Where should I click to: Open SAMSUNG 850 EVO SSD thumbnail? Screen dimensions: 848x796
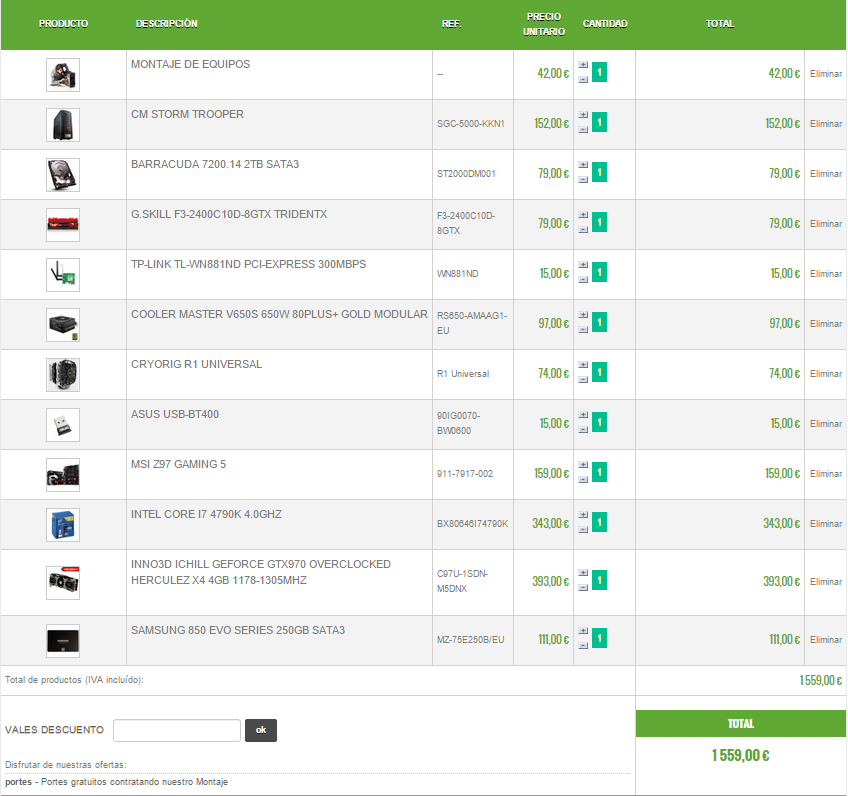click(x=63, y=641)
